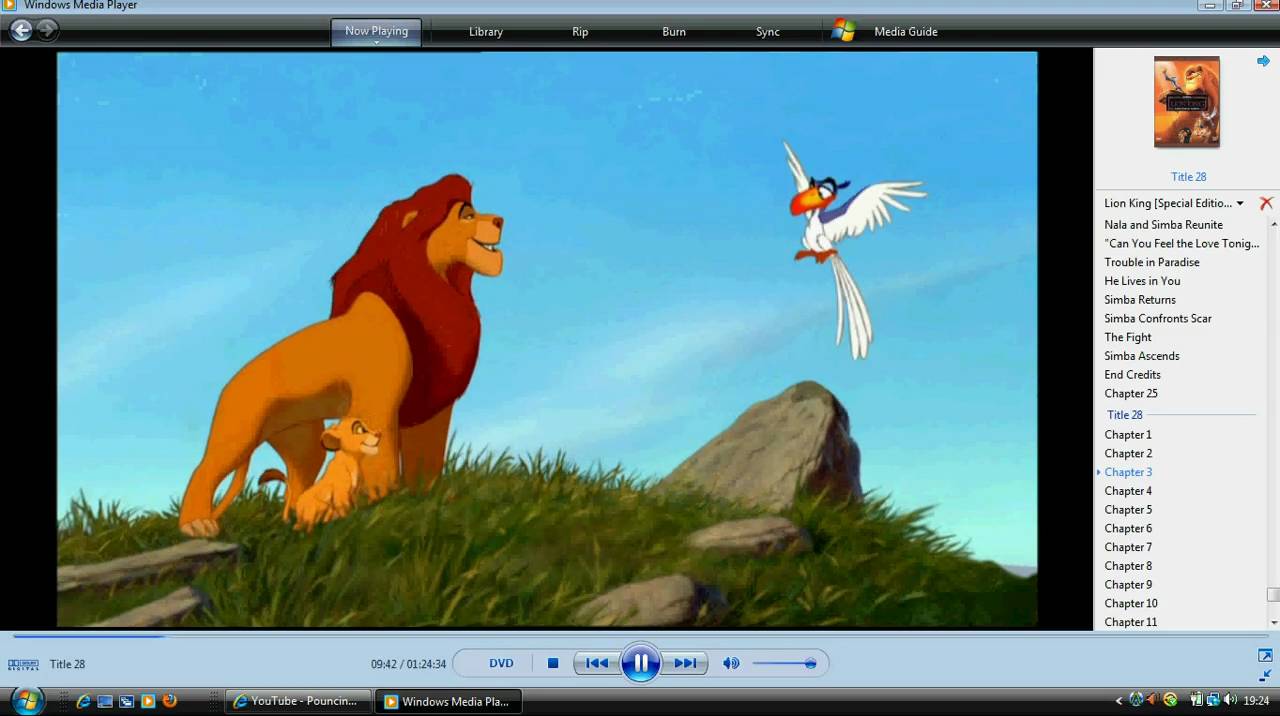Stop playback with the square button
This screenshot has width=1280, height=716.
pyautogui.click(x=553, y=663)
